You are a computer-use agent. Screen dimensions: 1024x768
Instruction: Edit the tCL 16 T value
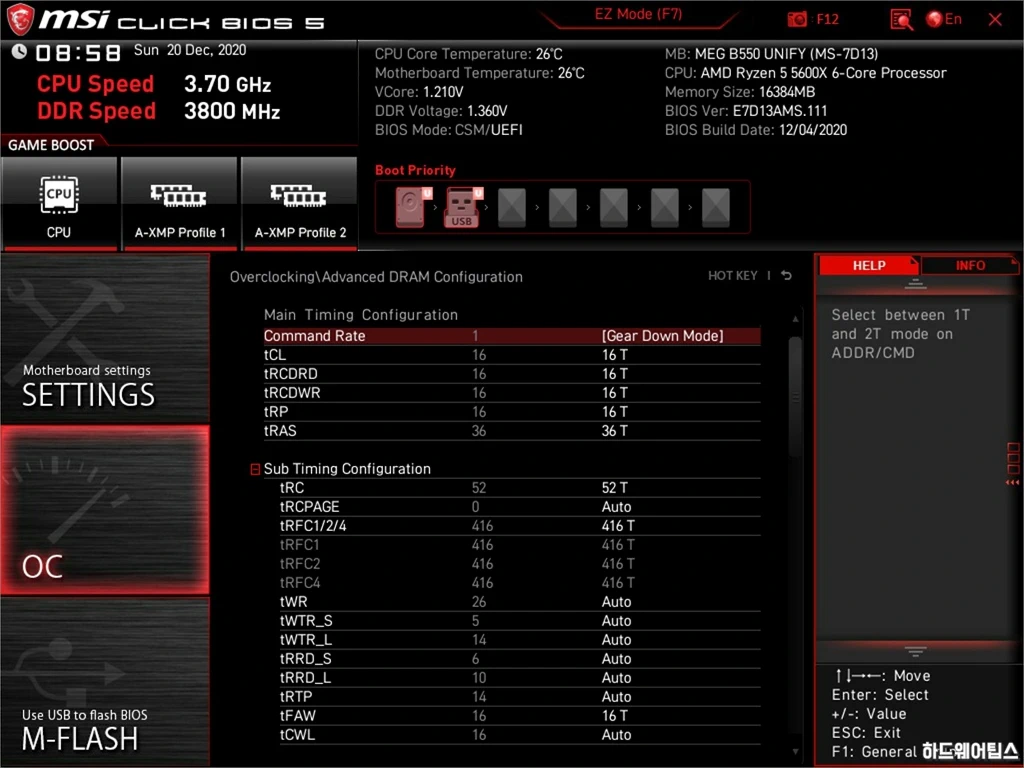pyautogui.click(x=615, y=355)
